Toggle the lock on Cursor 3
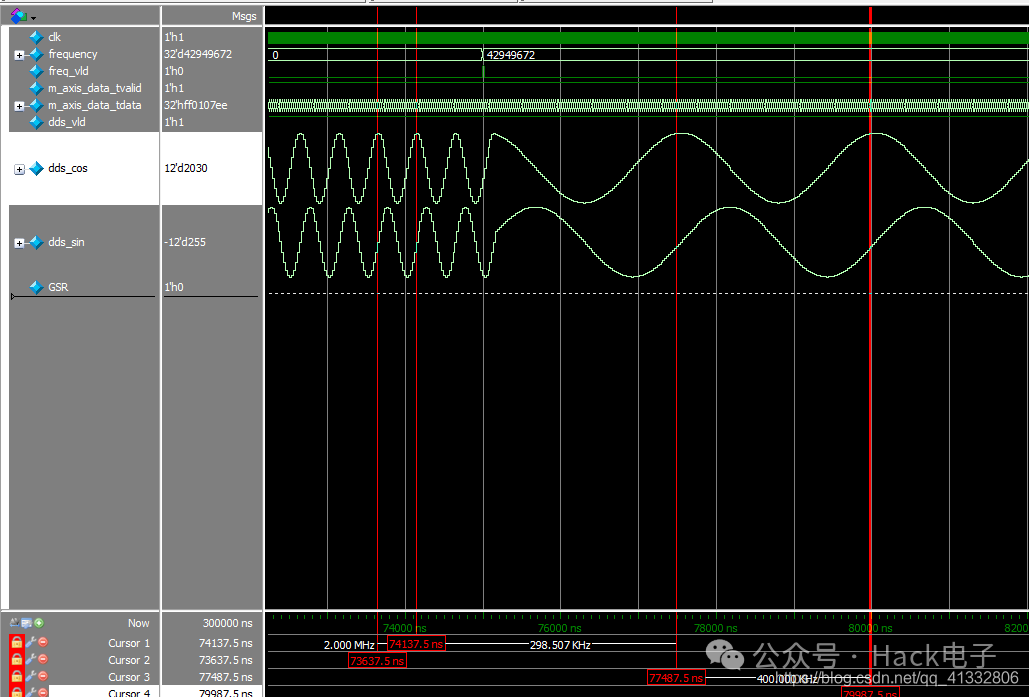 pyautogui.click(x=16, y=677)
